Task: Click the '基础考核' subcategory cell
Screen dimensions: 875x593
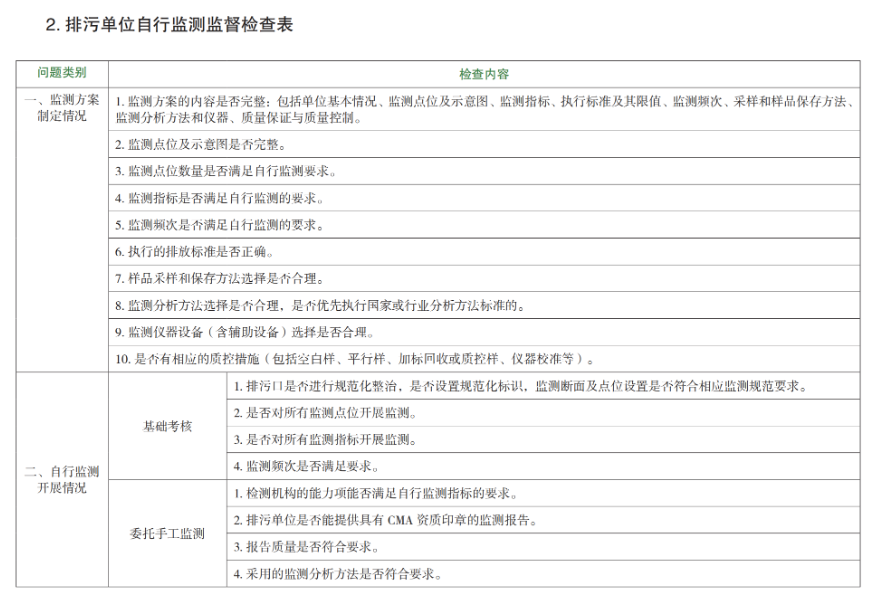Action: (x=167, y=426)
